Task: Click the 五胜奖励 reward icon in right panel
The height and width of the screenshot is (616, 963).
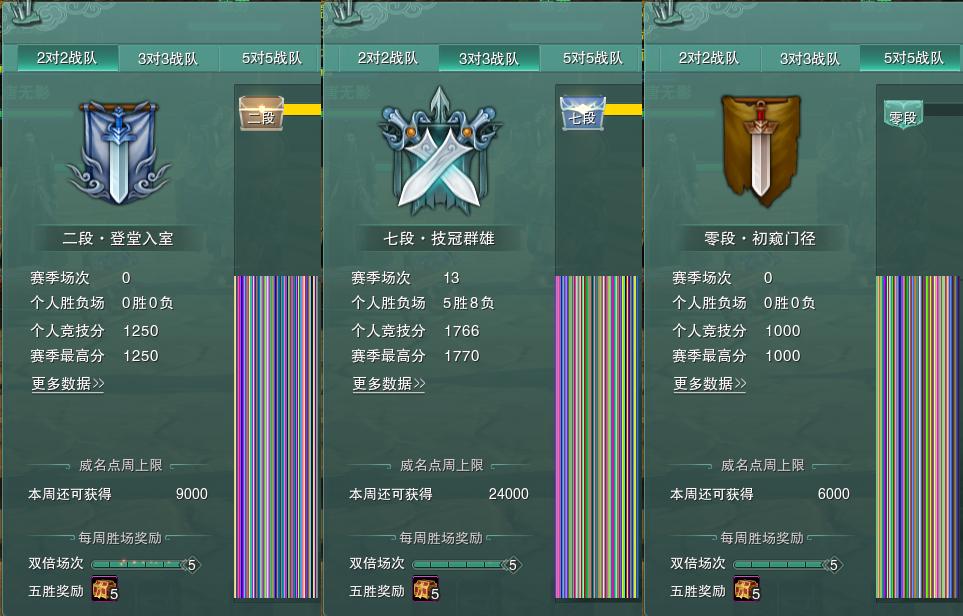Action: [x=747, y=590]
